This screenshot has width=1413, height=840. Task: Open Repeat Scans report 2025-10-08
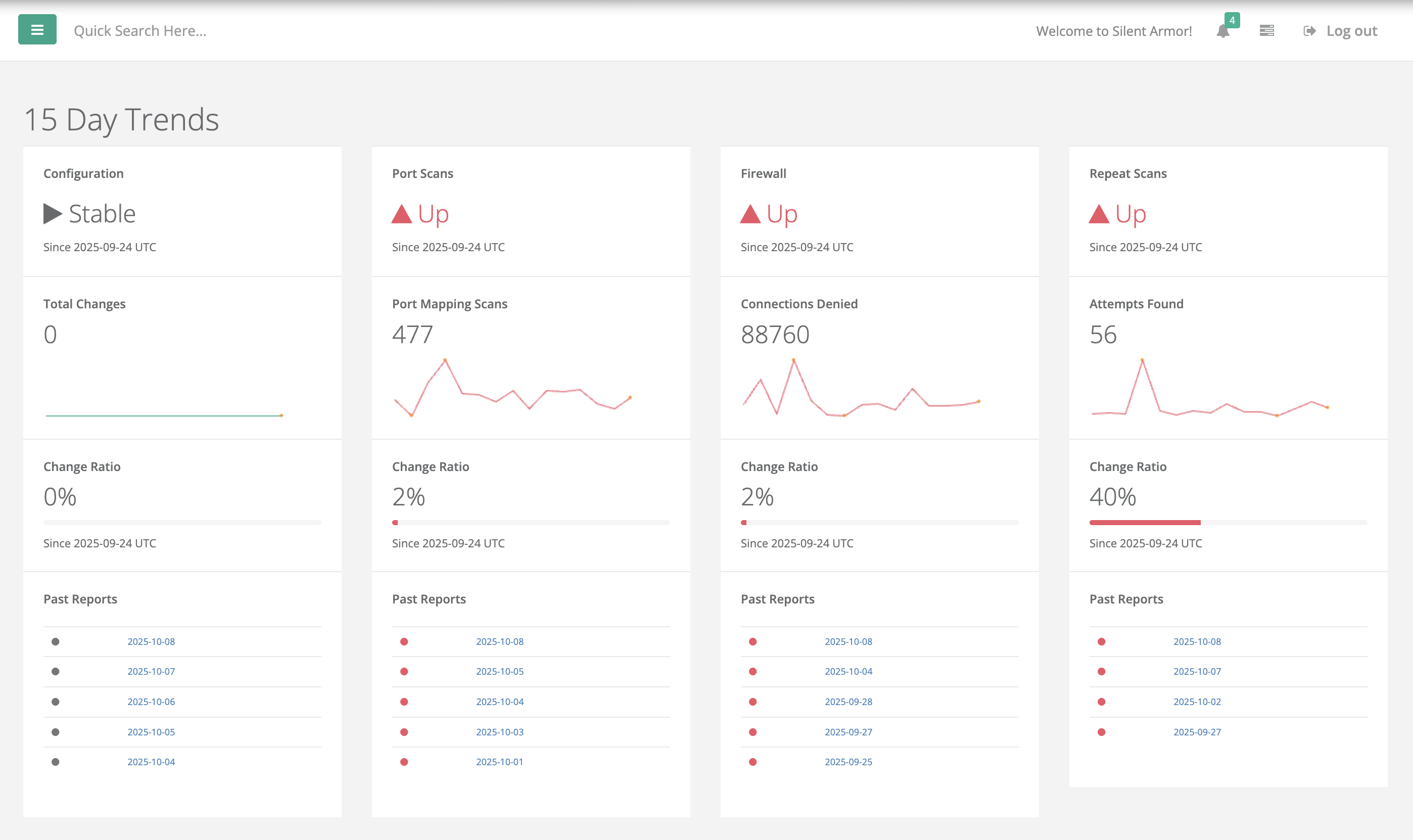pos(1197,641)
